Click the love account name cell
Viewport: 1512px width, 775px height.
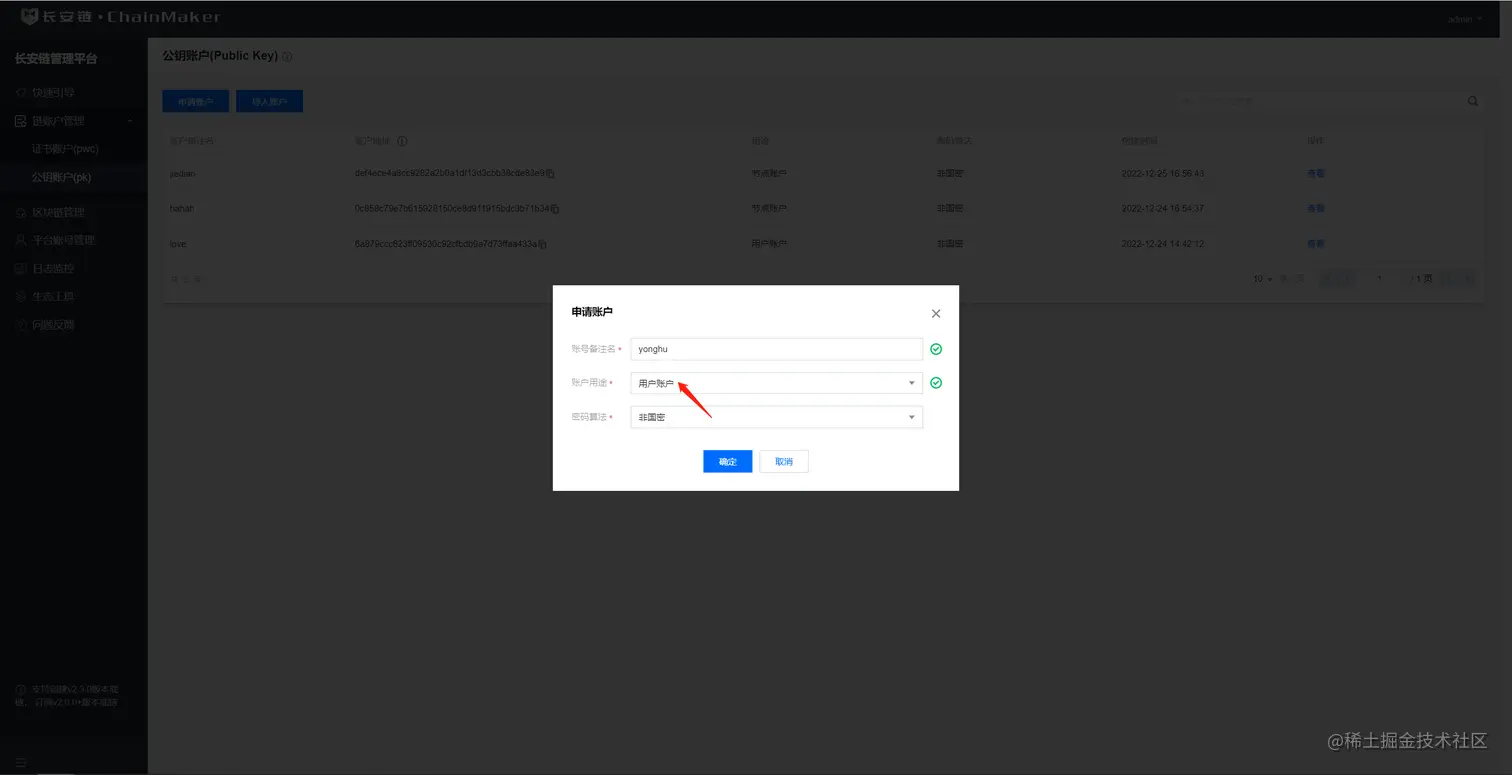[178, 244]
